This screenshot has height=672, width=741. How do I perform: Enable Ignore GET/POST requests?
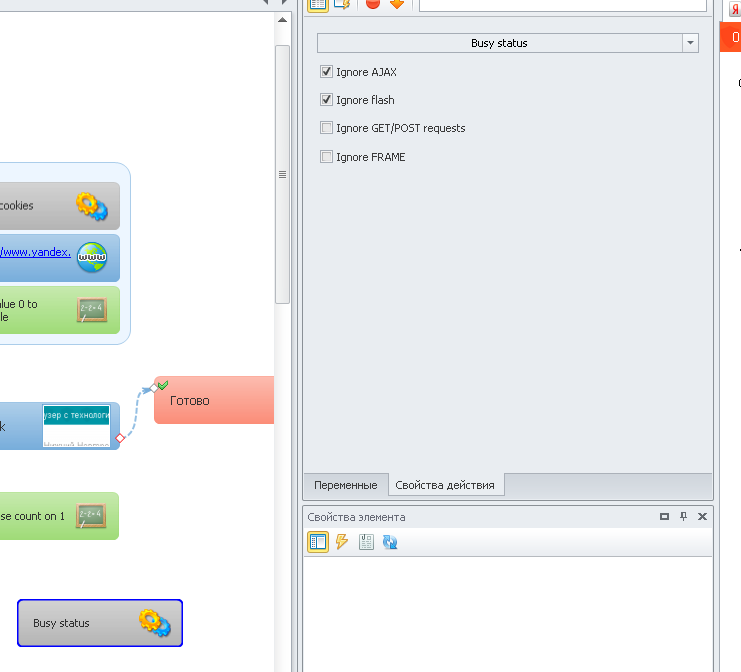[x=326, y=128]
